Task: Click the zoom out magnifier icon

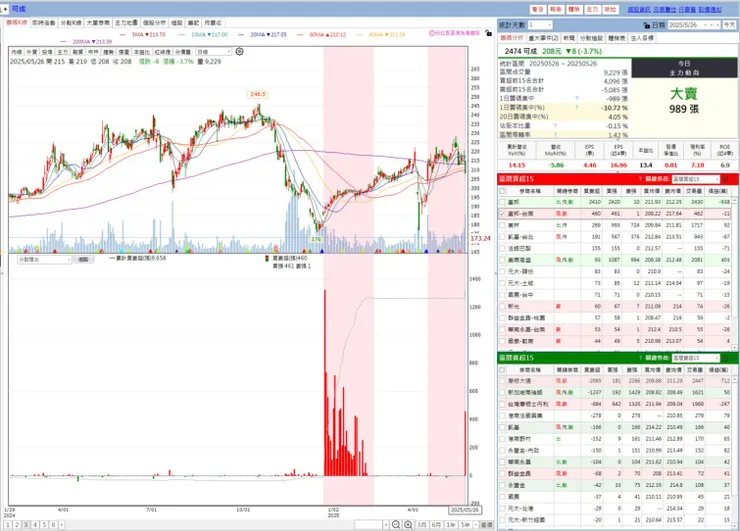Action: coord(396,524)
